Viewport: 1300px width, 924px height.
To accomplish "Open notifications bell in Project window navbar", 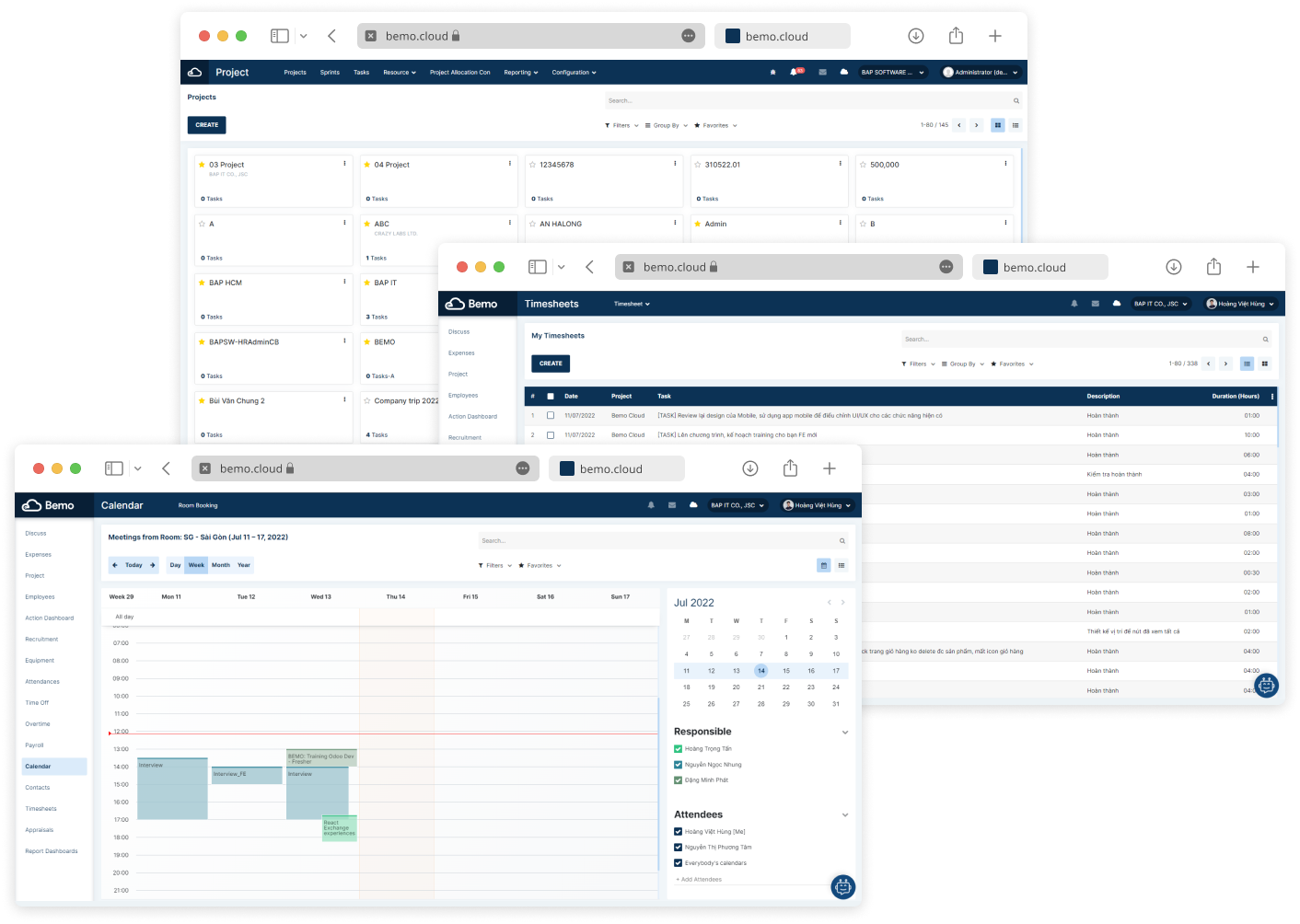I will point(794,72).
